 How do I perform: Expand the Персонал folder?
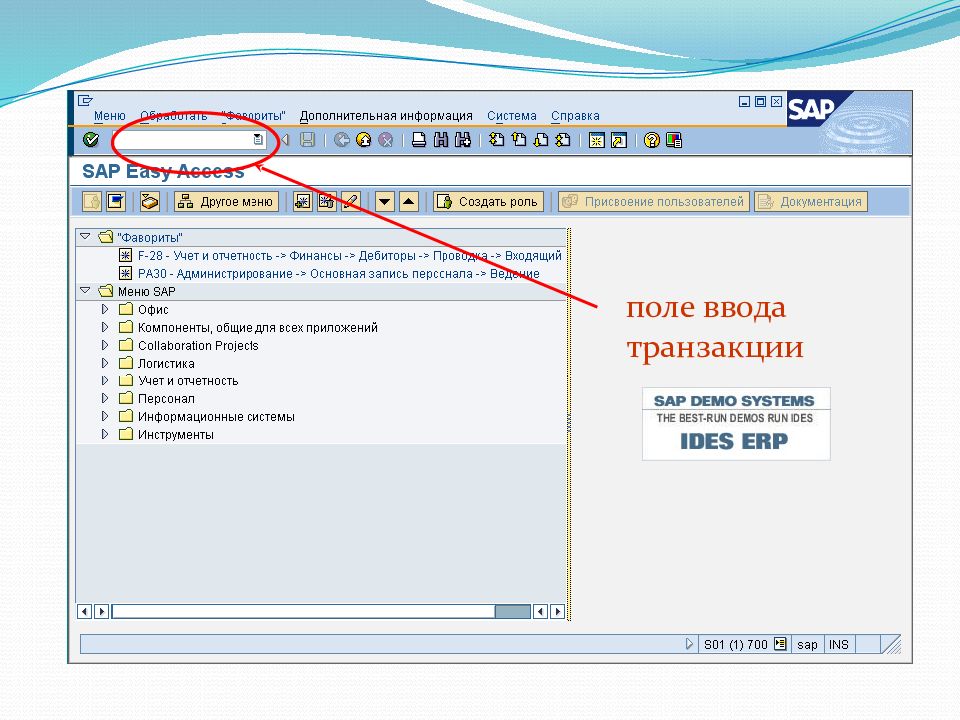tap(105, 398)
